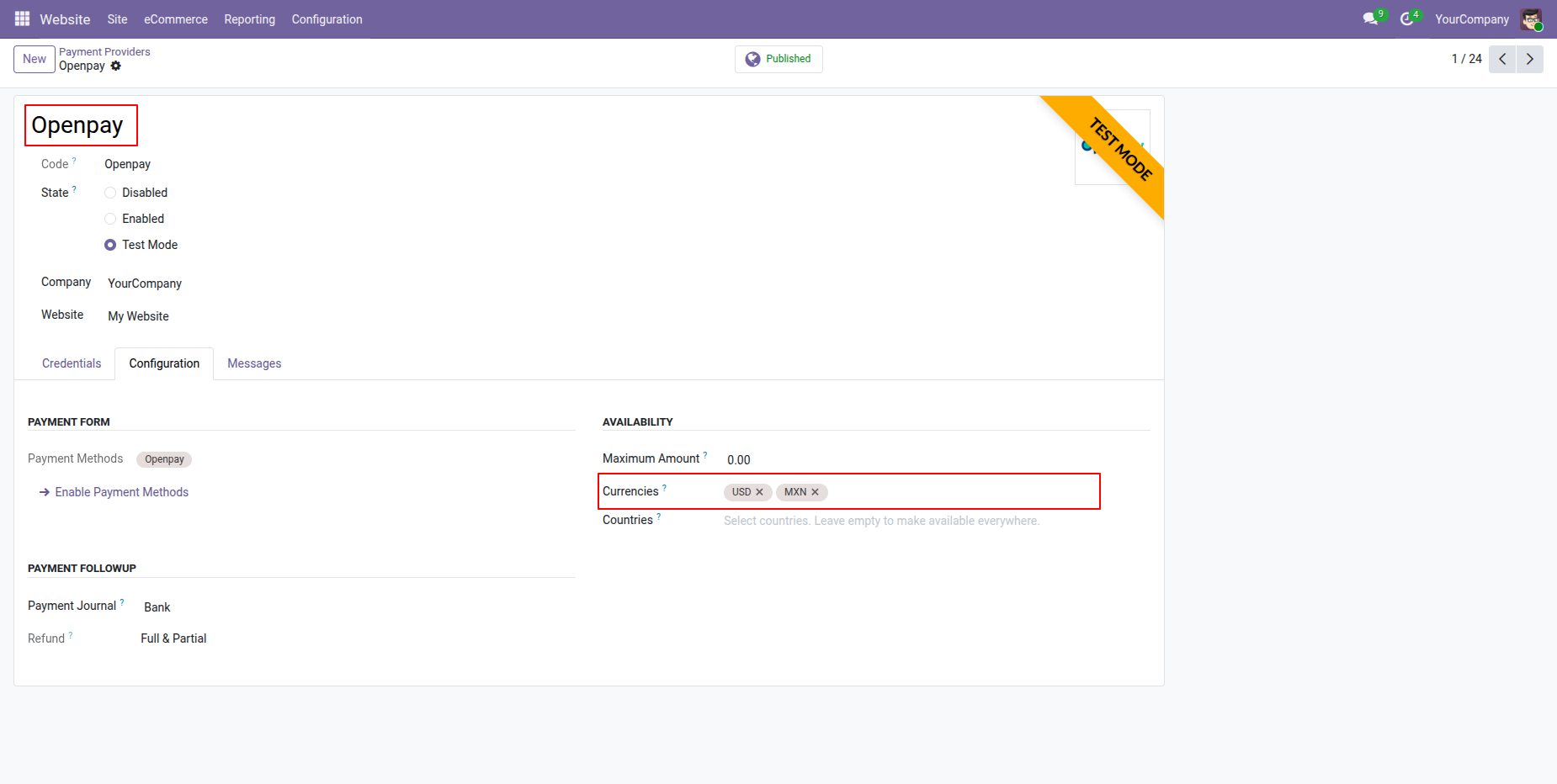Open the Reporting menu
The width and height of the screenshot is (1557, 784).
click(x=250, y=19)
